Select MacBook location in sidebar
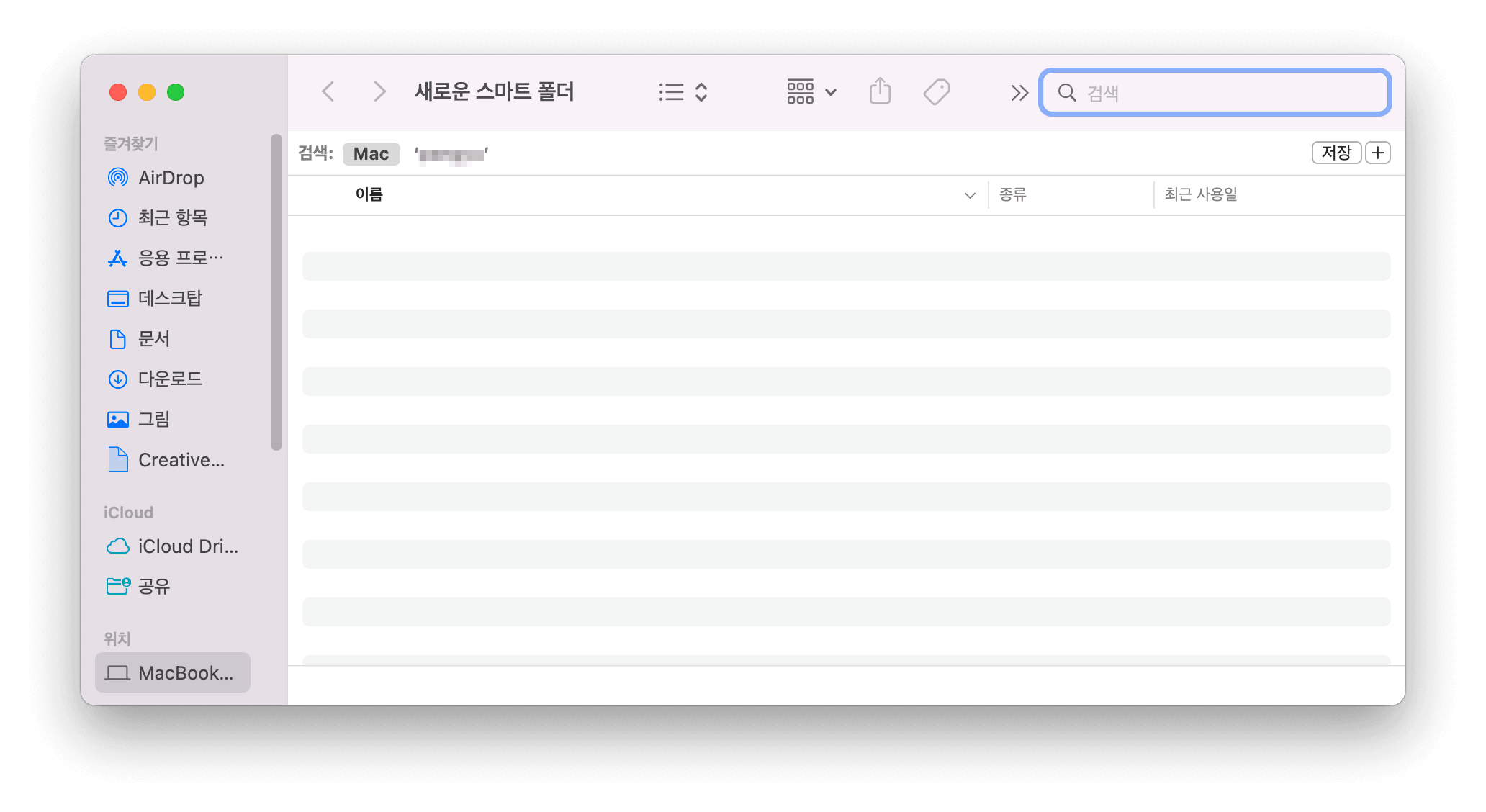Image resolution: width=1486 pixels, height=812 pixels. [x=173, y=672]
